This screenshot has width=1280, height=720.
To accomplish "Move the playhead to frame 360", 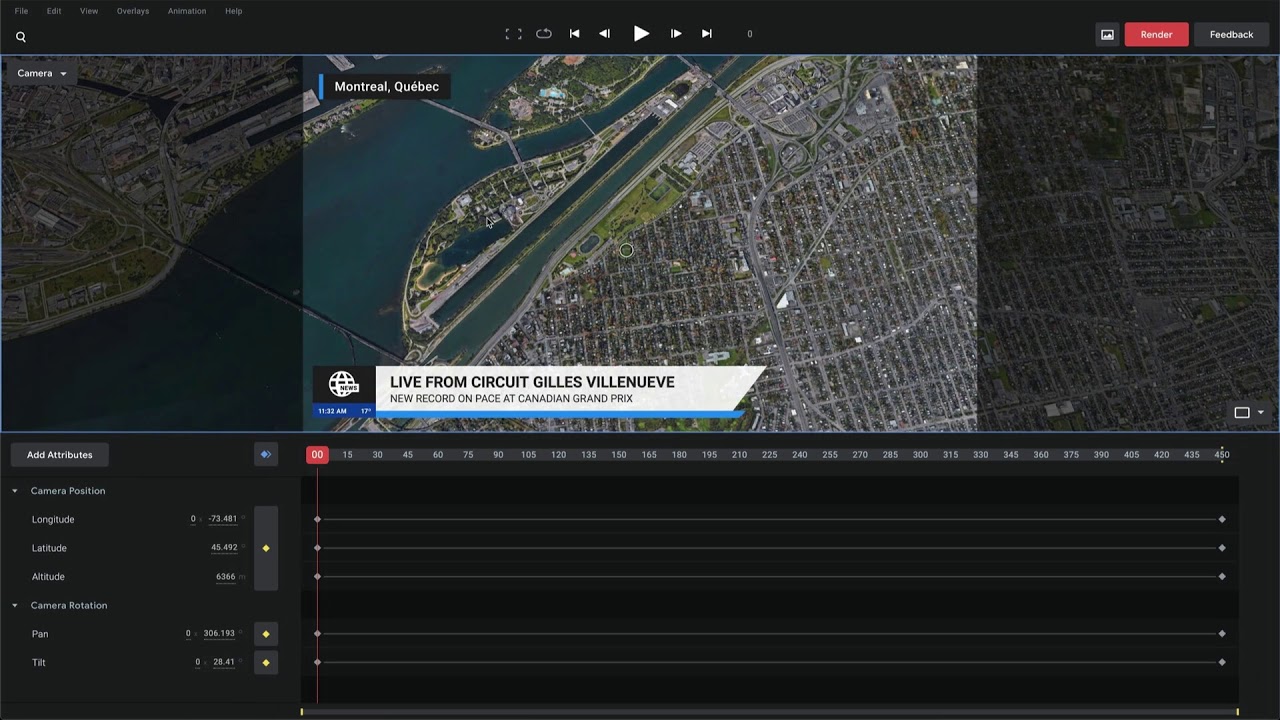I will point(1041,455).
